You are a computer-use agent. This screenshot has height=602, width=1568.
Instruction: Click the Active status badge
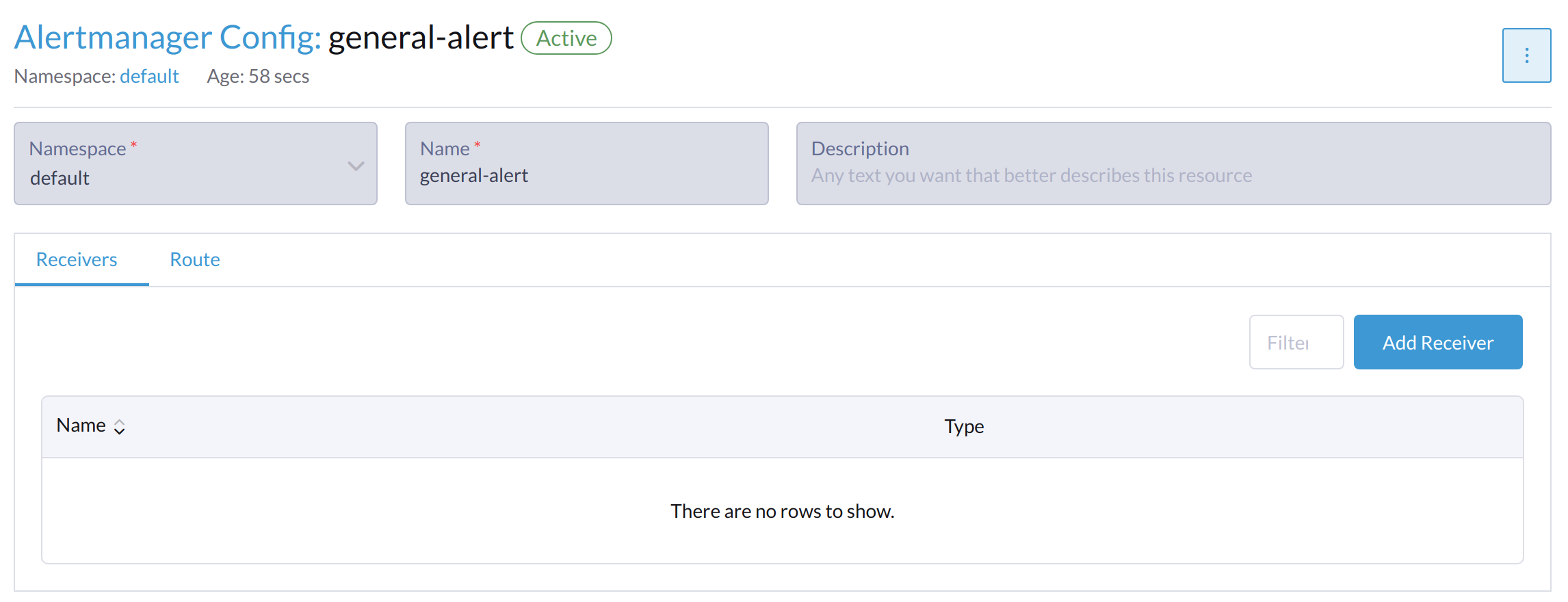566,38
